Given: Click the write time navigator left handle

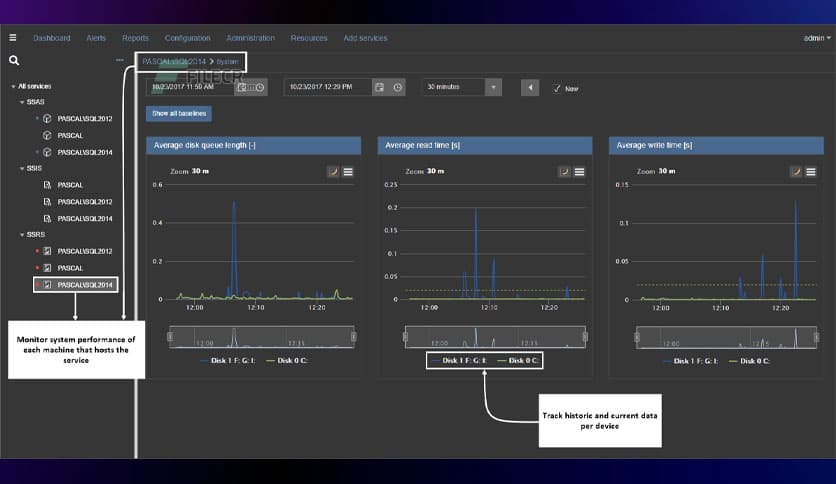Looking at the screenshot, I should 637,337.
